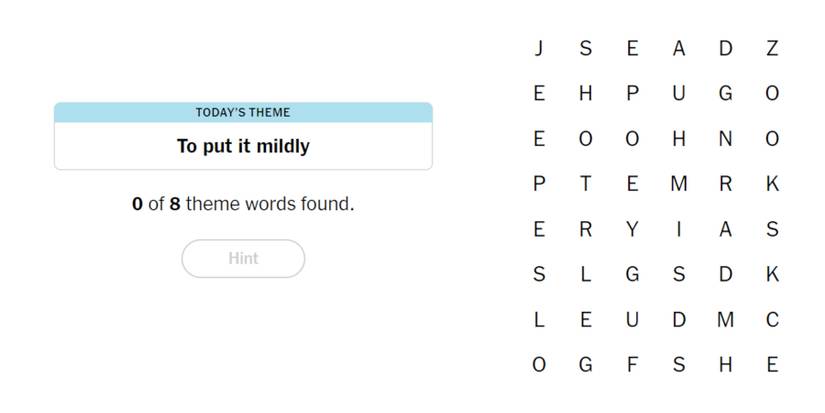Select the letter F in the grid
Screen dimensions: 825x413
[x=632, y=365]
